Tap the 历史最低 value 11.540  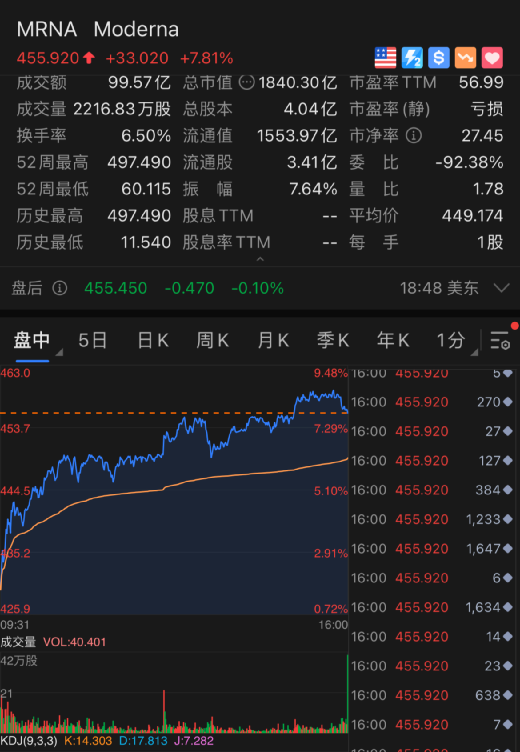pos(146,242)
